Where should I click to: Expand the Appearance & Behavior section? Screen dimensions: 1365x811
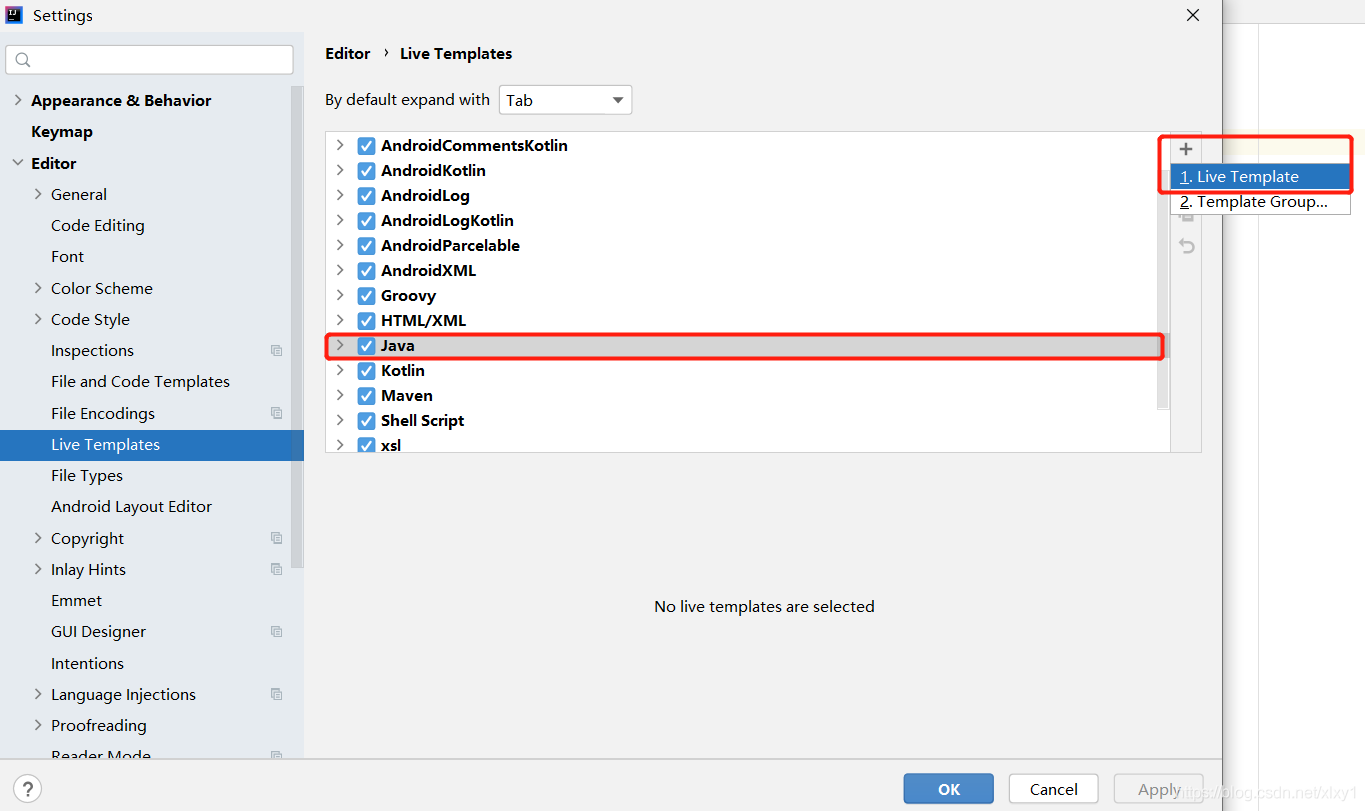pos(18,100)
